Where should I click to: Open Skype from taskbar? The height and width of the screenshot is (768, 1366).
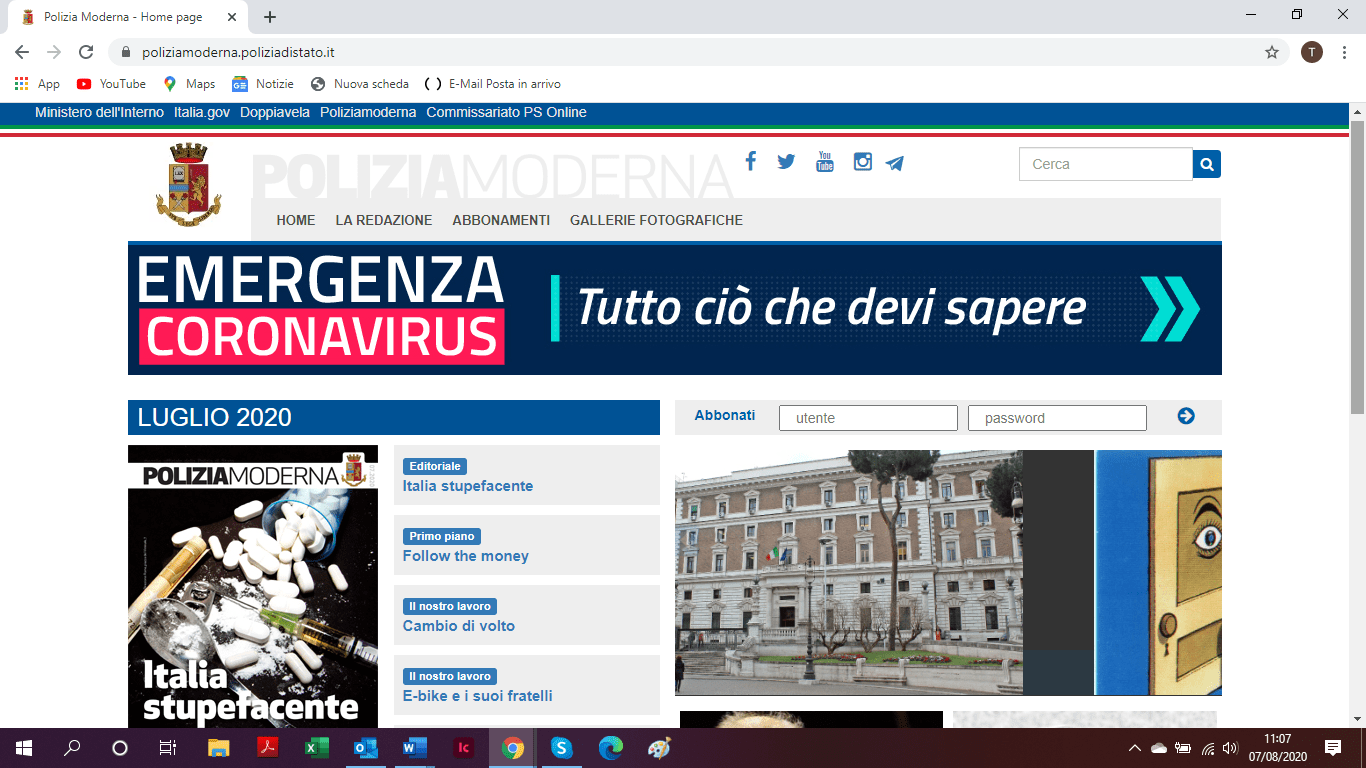(562, 747)
